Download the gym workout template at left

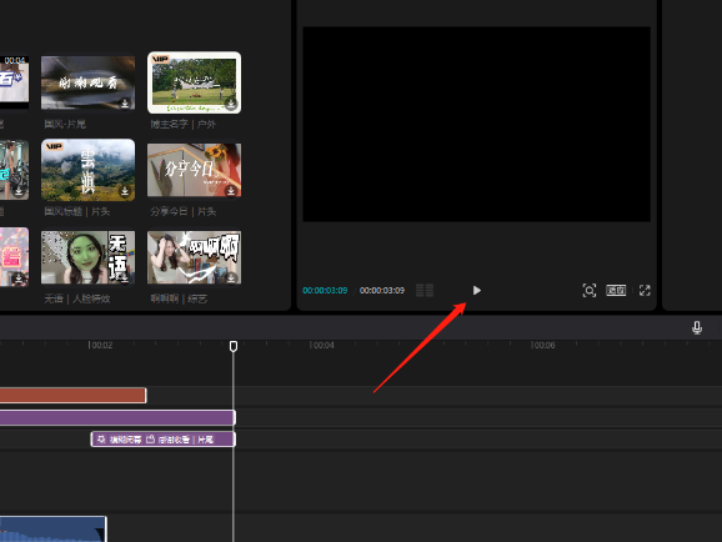point(18,191)
